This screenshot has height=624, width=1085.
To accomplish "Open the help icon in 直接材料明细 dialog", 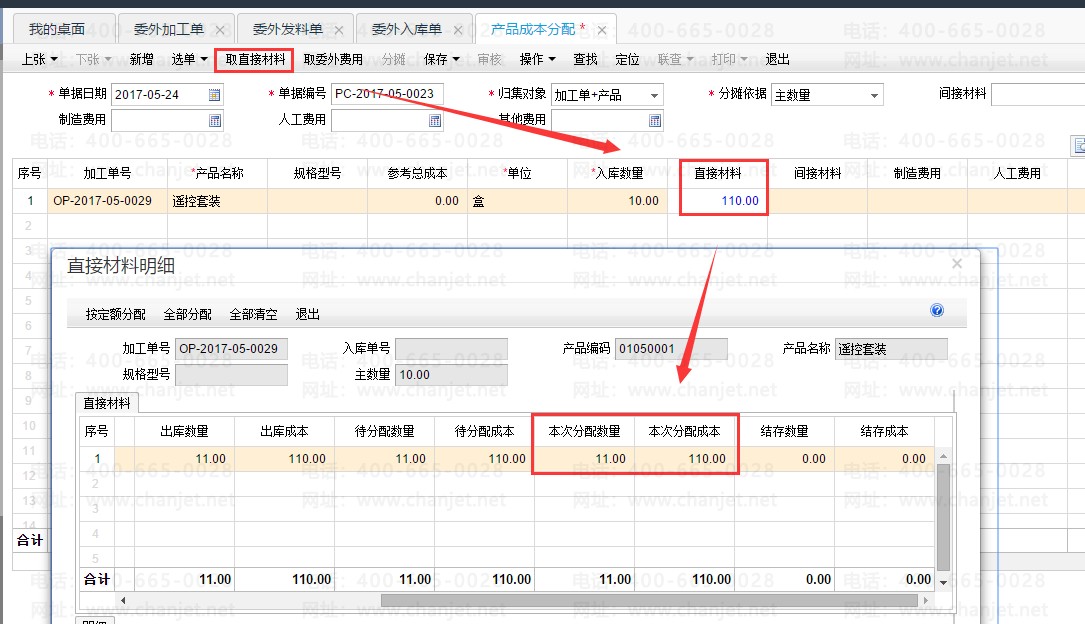I will 937,311.
